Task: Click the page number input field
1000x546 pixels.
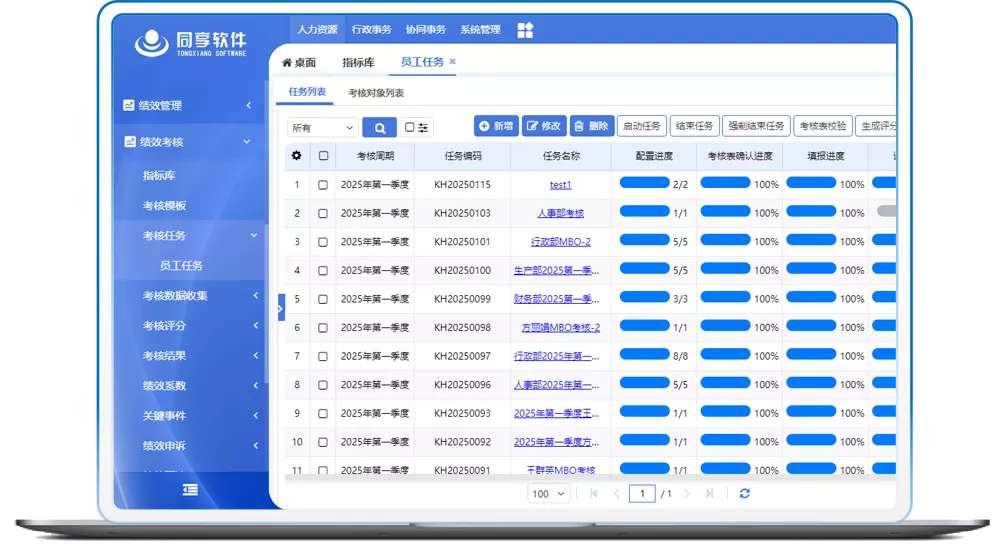Action: (x=642, y=493)
